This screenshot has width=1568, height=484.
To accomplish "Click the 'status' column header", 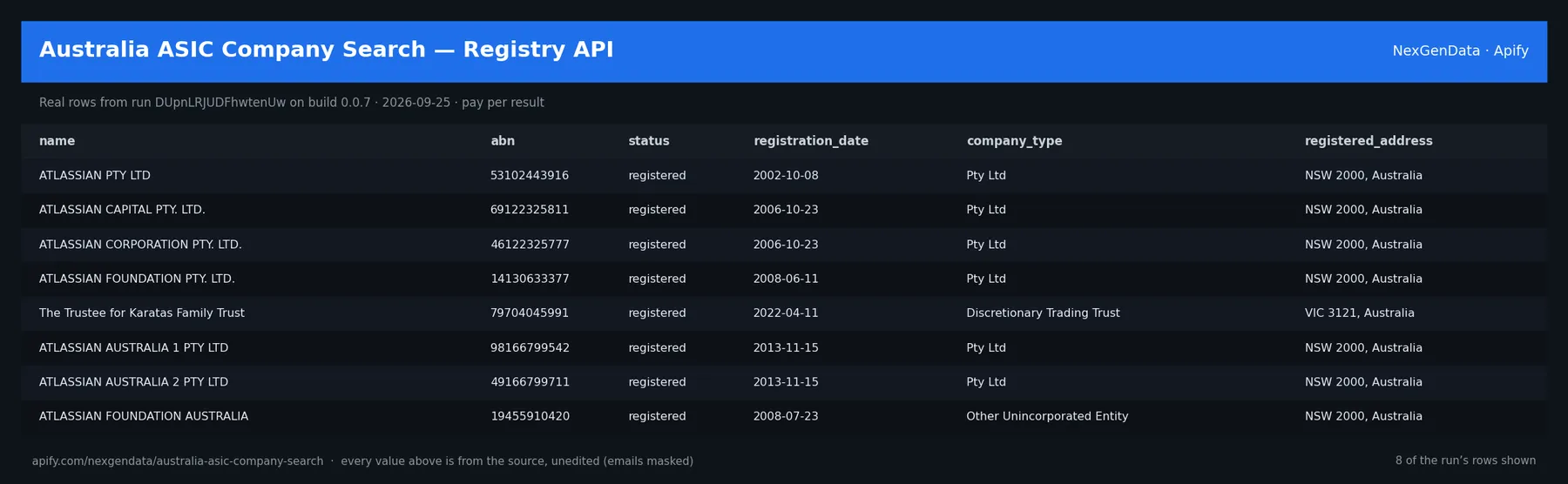I will [649, 141].
